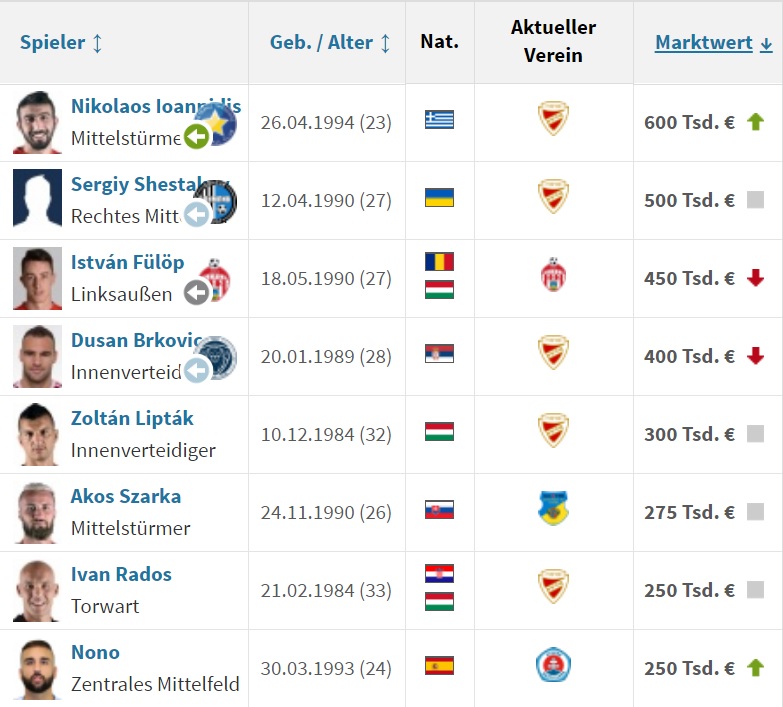This screenshot has width=783, height=707.
Task: Open Zoltán Lipták player profile
Action: [132, 418]
